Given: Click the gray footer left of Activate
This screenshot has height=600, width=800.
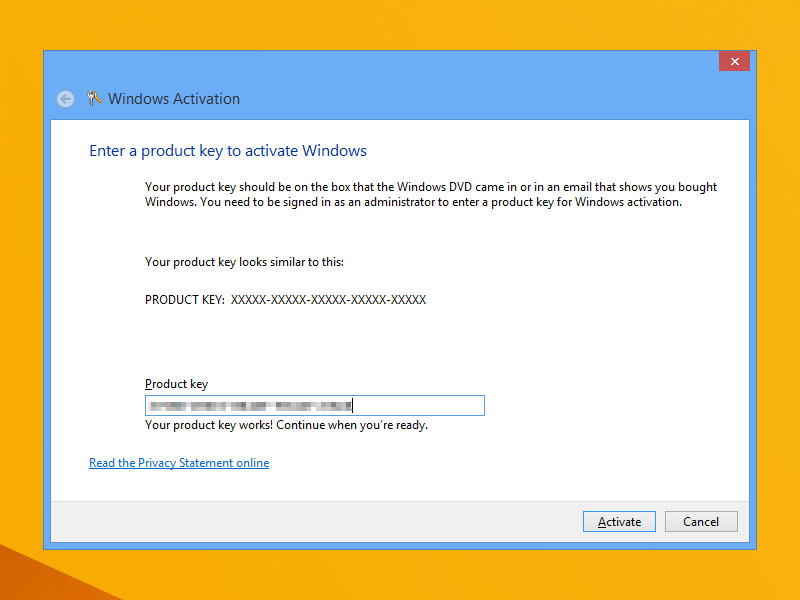Looking at the screenshot, I should [x=300, y=521].
